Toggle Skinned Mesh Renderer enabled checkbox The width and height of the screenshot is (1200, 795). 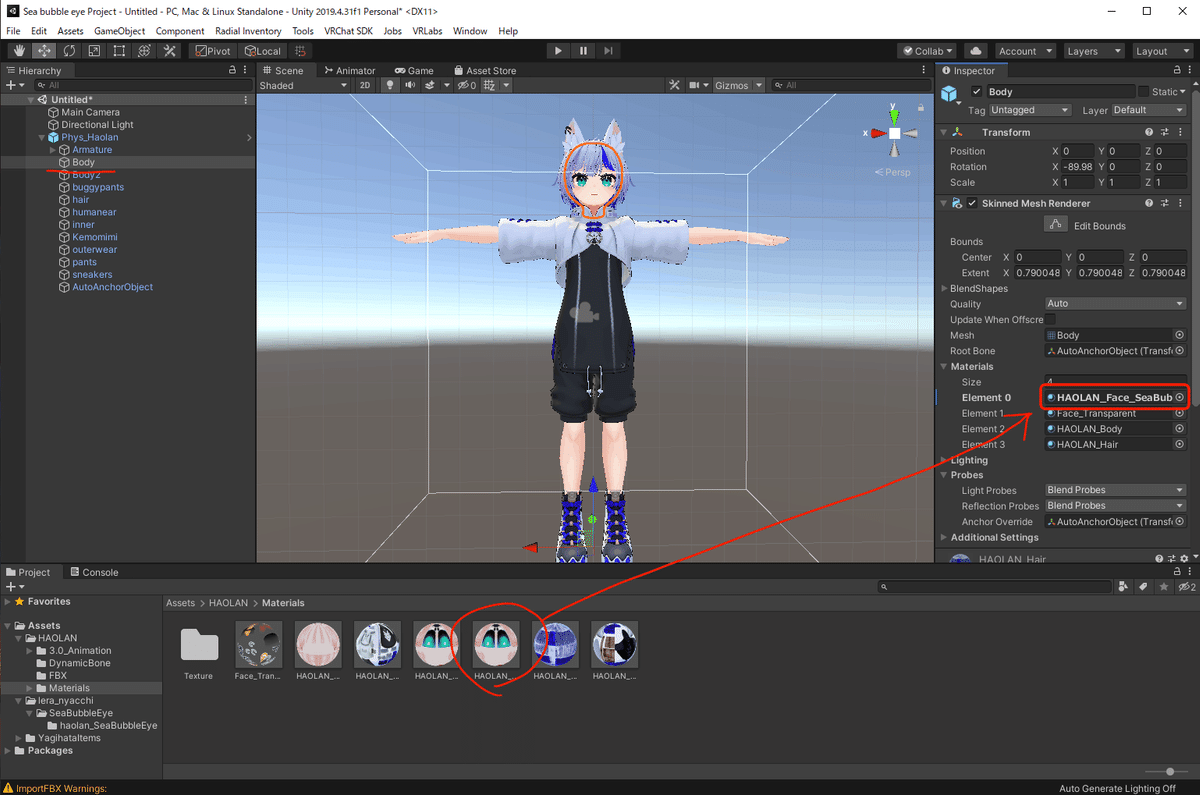(x=973, y=203)
